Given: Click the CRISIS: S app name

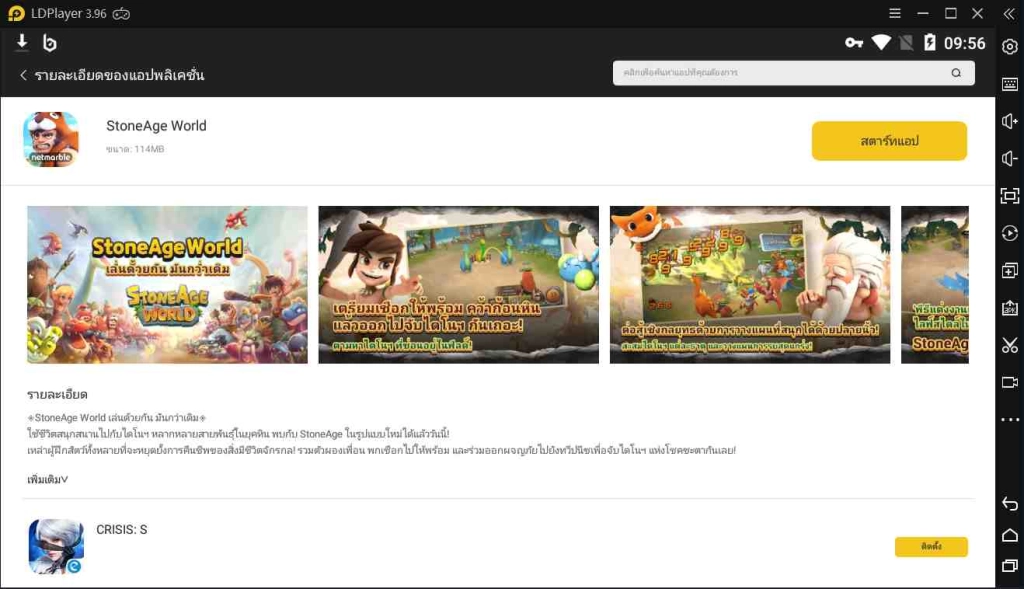Looking at the screenshot, I should point(121,530).
